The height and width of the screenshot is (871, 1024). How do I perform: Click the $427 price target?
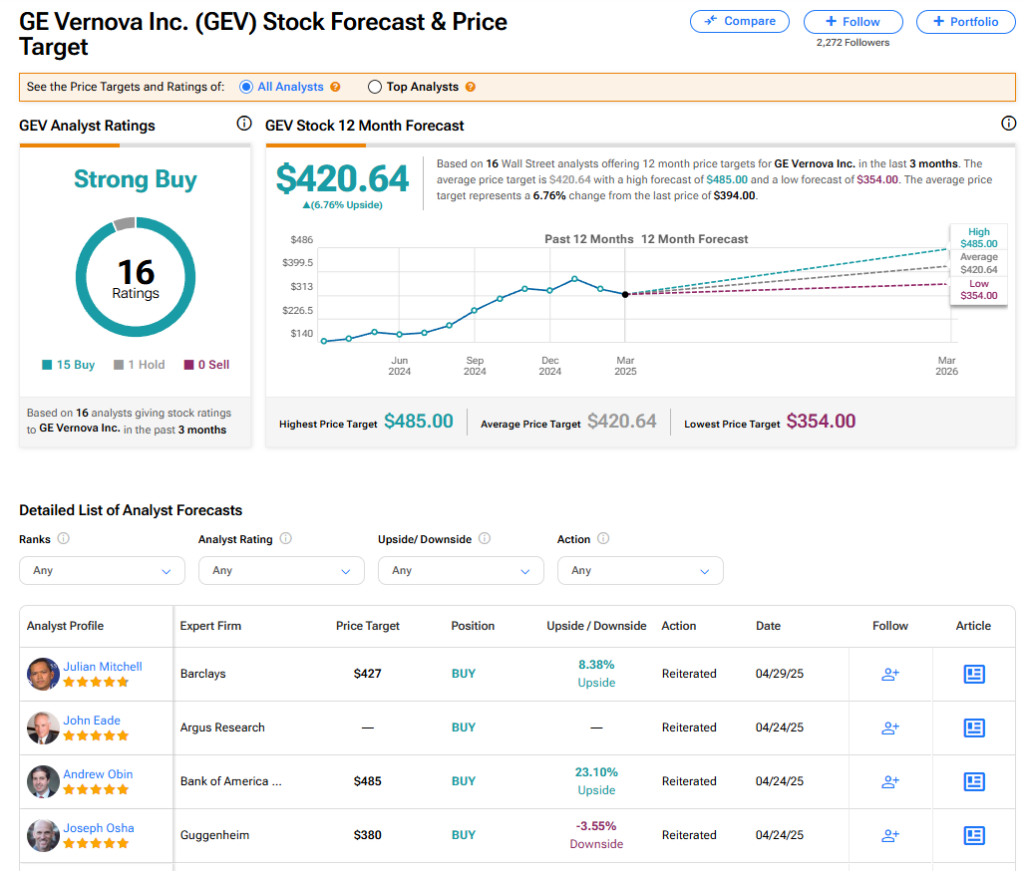tap(368, 674)
